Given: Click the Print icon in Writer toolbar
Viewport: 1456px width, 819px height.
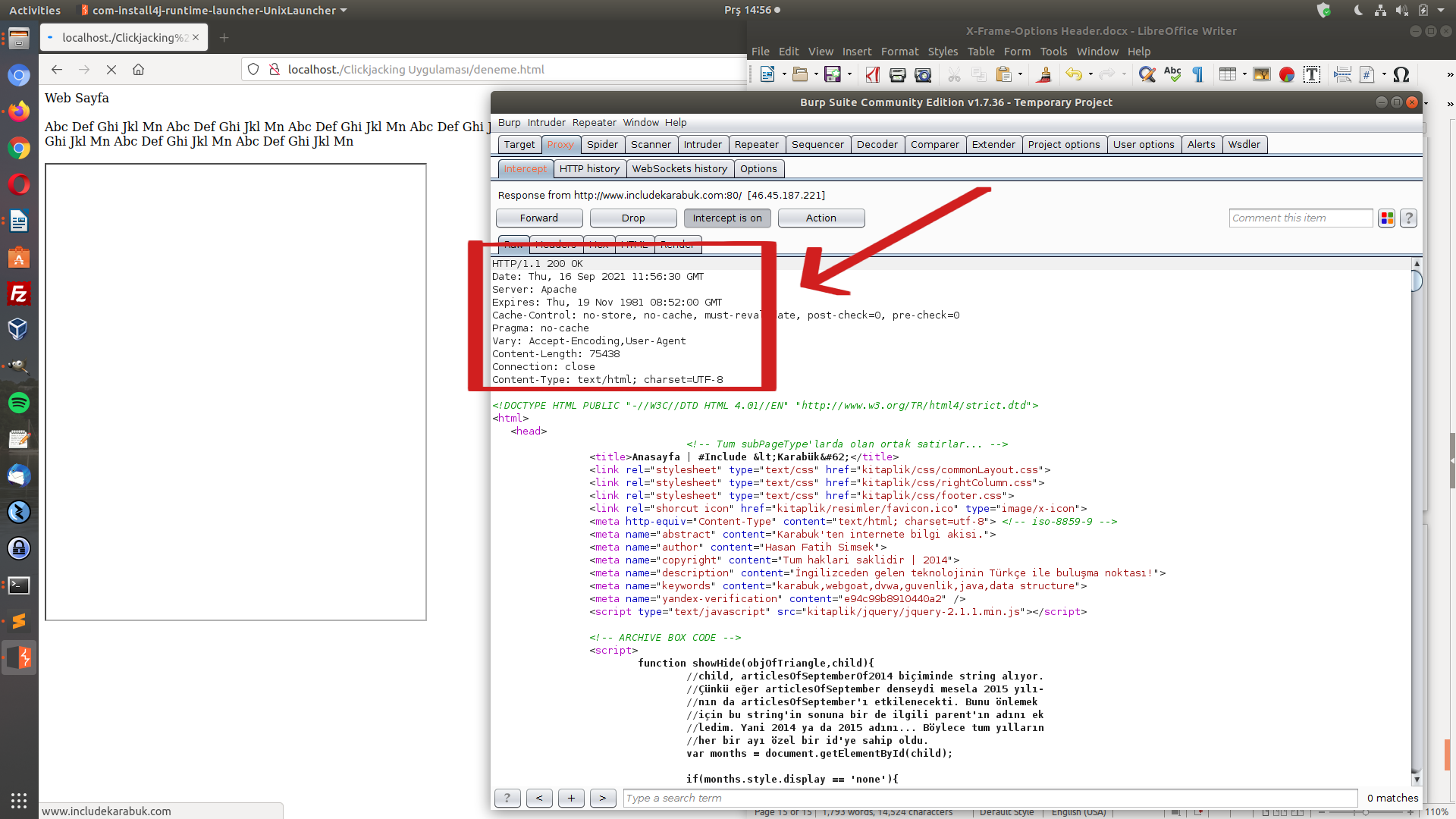Looking at the screenshot, I should pyautogui.click(x=898, y=74).
